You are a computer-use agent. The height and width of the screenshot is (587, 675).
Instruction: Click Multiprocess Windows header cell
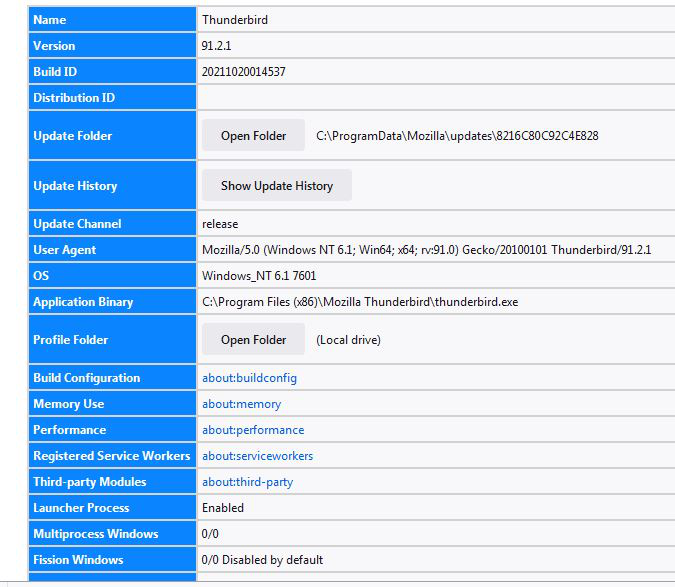pyautogui.click(x=112, y=533)
